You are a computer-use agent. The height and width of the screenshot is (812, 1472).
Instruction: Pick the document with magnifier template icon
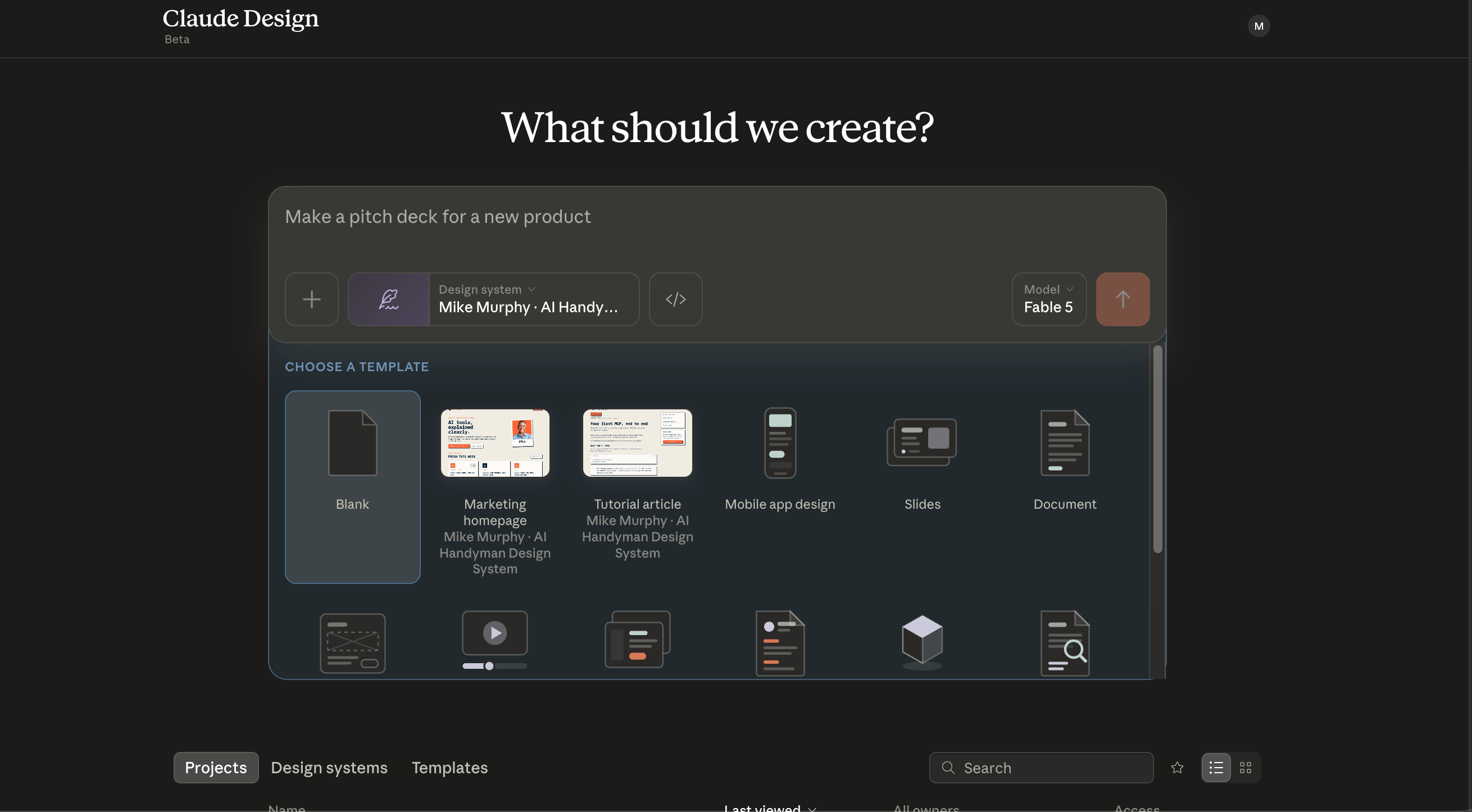pos(1065,643)
